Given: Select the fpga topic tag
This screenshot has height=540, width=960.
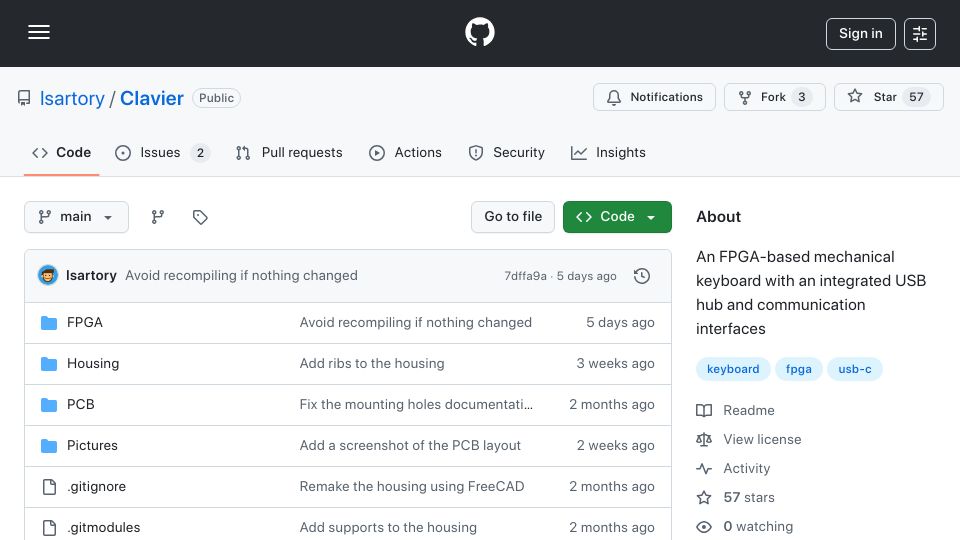Looking at the screenshot, I should [x=798, y=369].
